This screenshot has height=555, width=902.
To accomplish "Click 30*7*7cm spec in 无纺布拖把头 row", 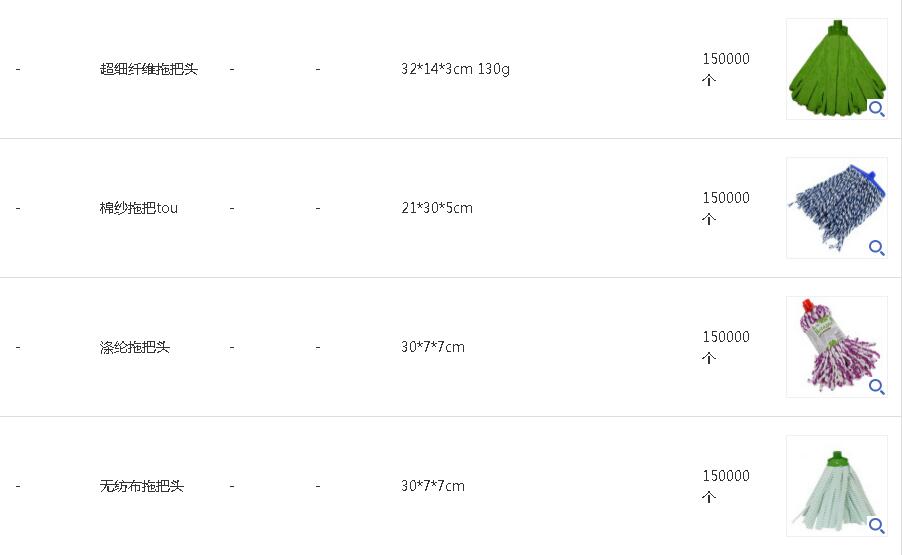I will coord(432,486).
